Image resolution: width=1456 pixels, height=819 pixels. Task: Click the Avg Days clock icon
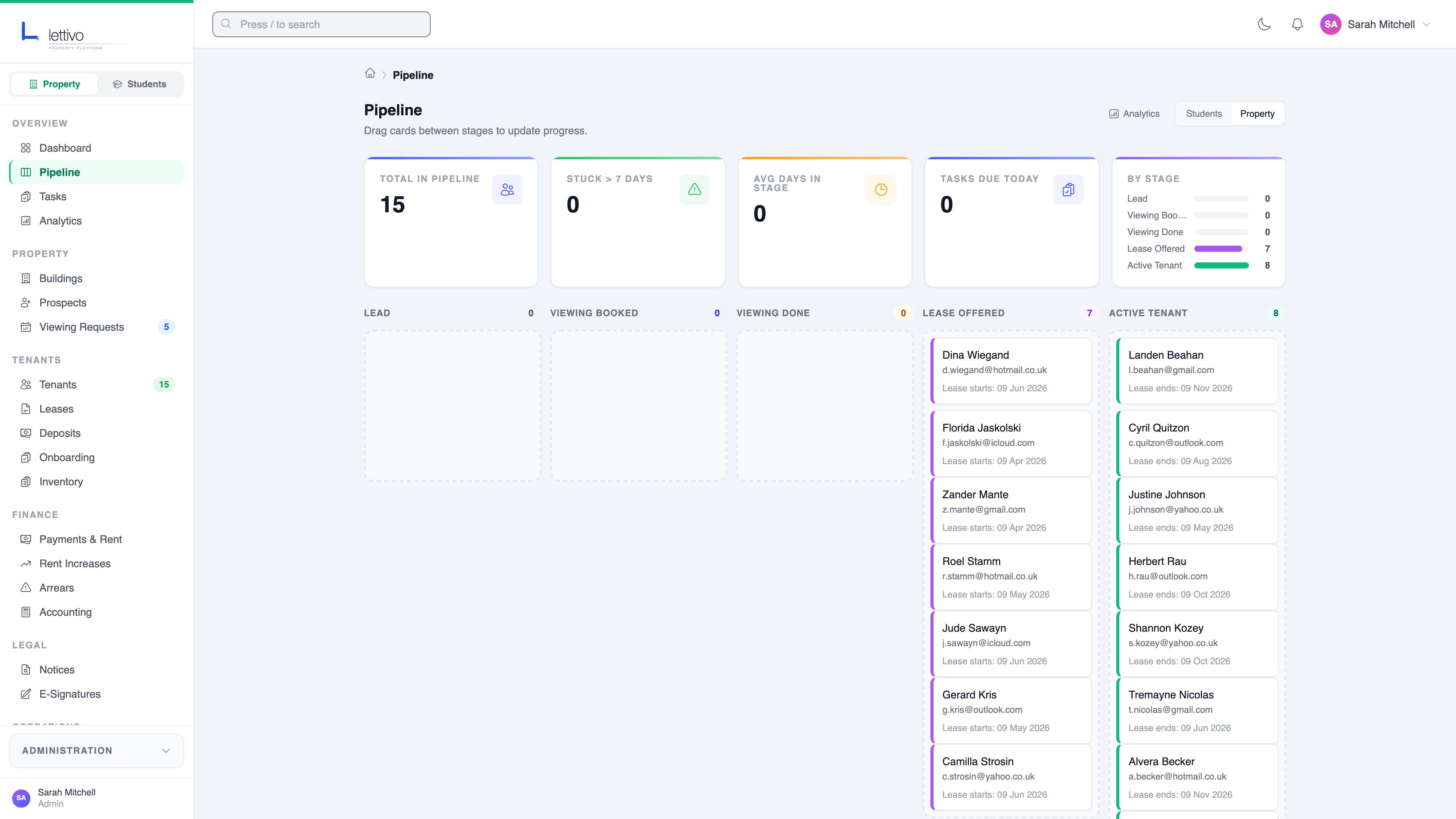click(880, 190)
